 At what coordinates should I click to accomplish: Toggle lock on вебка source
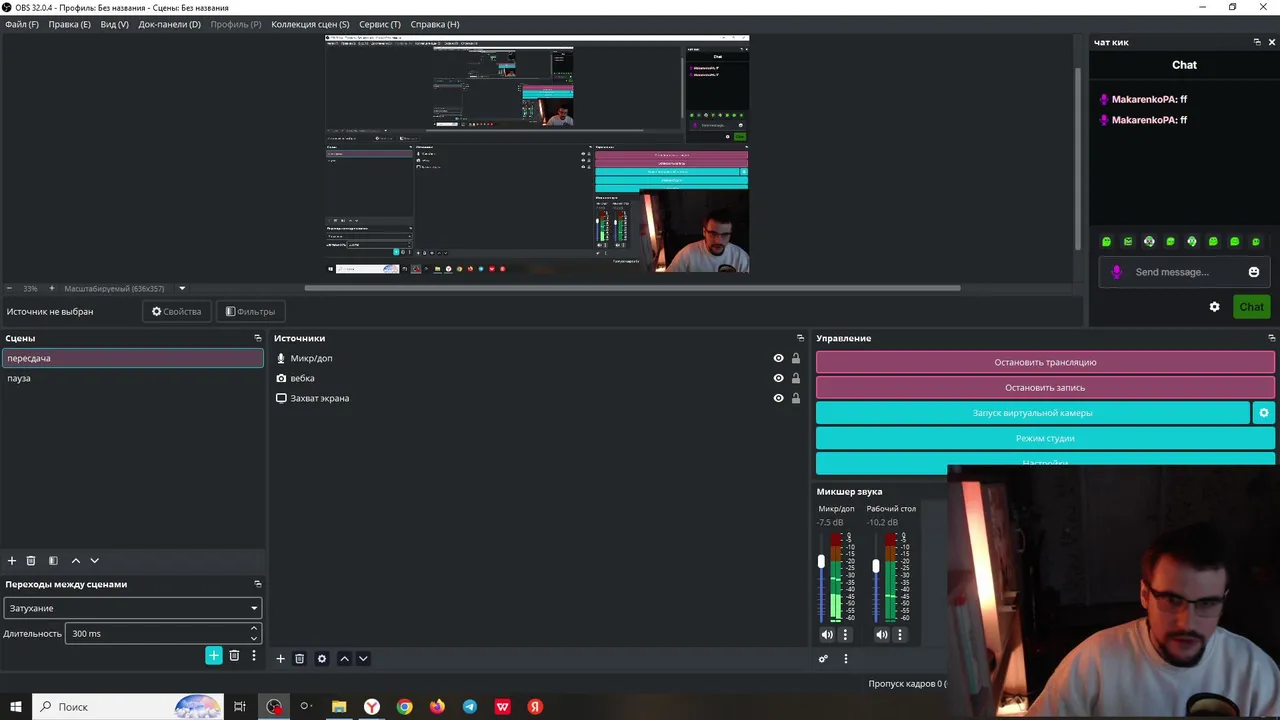tap(796, 378)
